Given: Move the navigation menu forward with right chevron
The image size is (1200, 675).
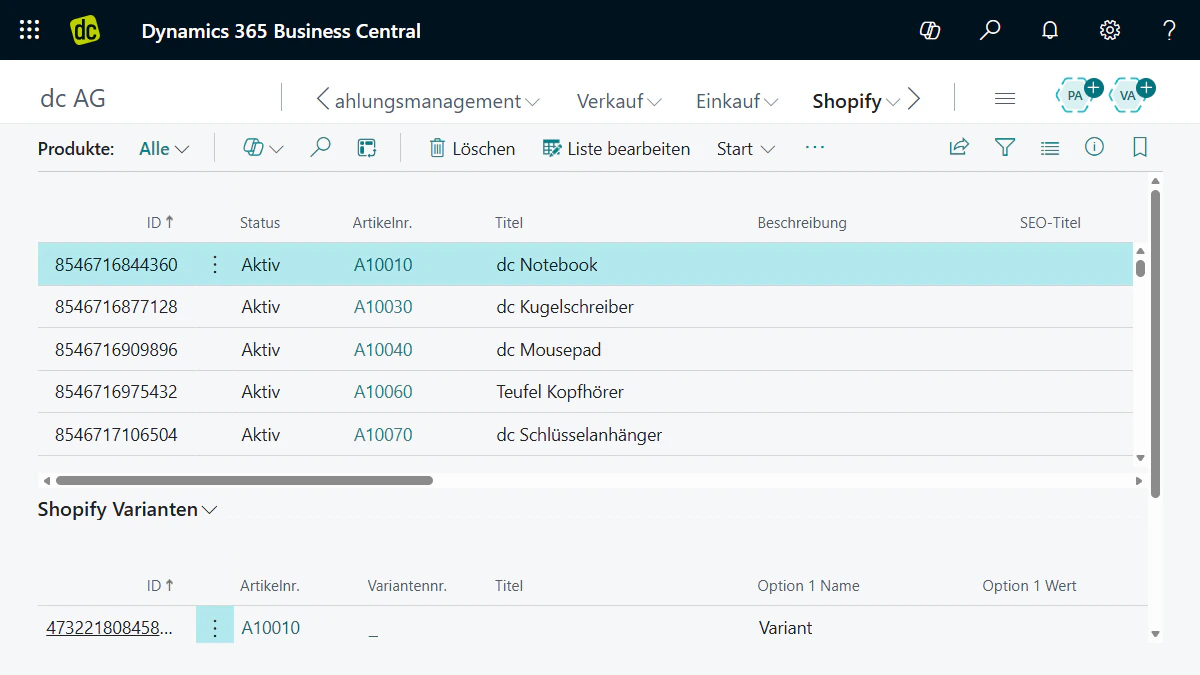Looking at the screenshot, I should point(913,99).
